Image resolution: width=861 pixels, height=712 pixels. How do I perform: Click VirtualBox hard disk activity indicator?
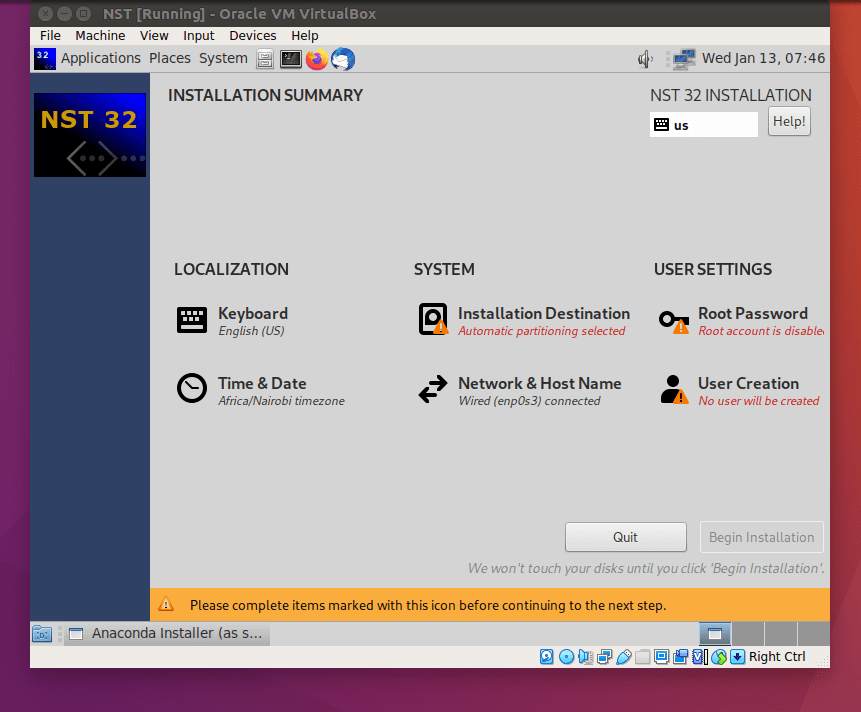point(546,657)
